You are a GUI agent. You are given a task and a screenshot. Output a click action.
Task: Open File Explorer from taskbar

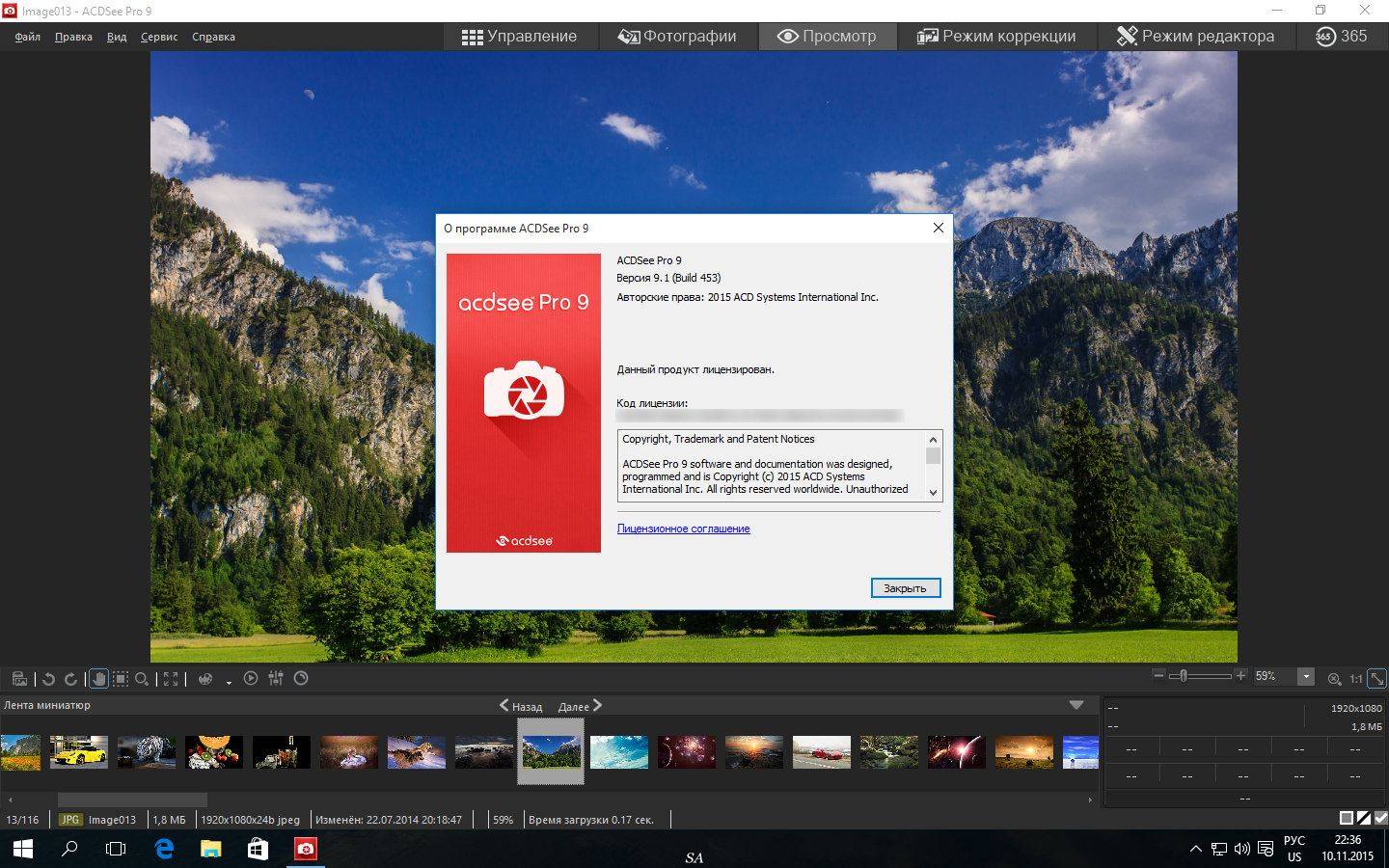click(210, 849)
